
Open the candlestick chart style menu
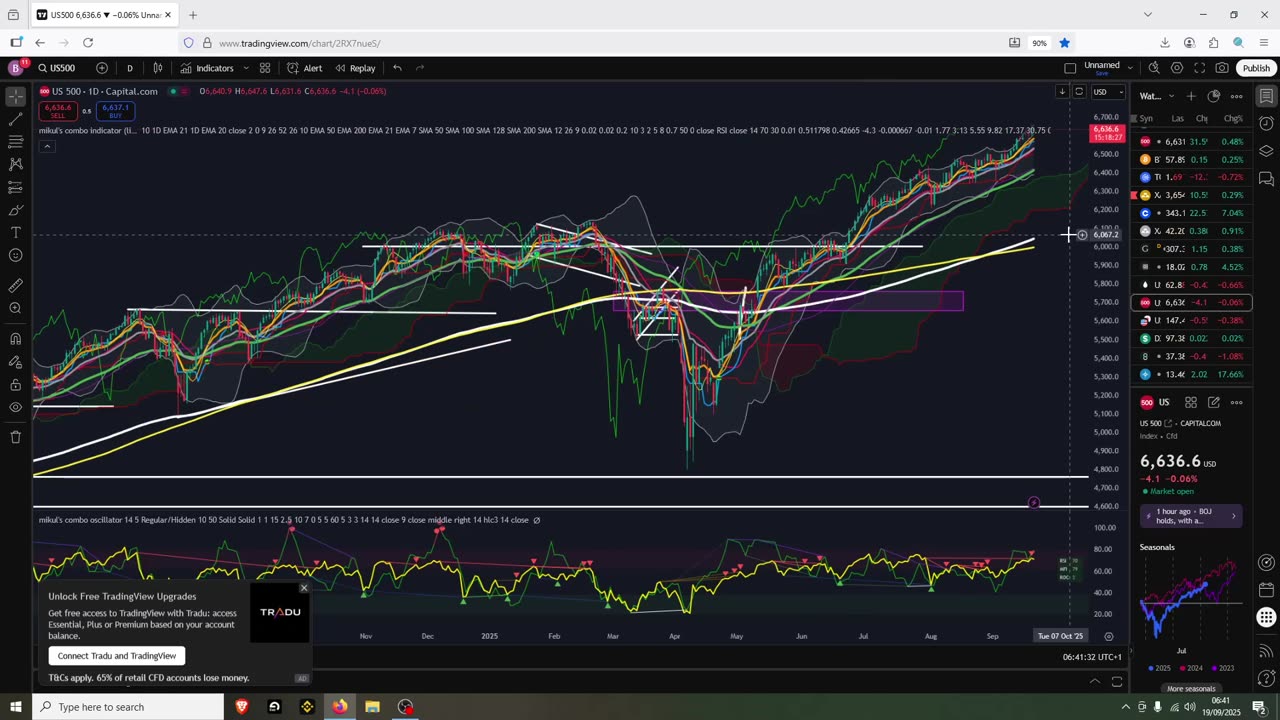158,68
